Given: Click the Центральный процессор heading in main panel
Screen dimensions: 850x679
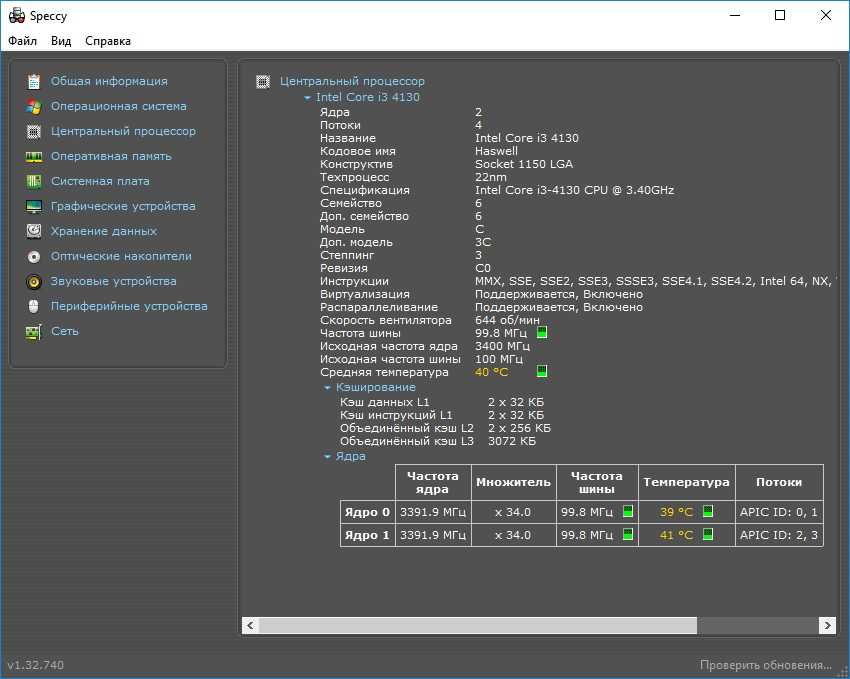Looking at the screenshot, I should (x=352, y=81).
